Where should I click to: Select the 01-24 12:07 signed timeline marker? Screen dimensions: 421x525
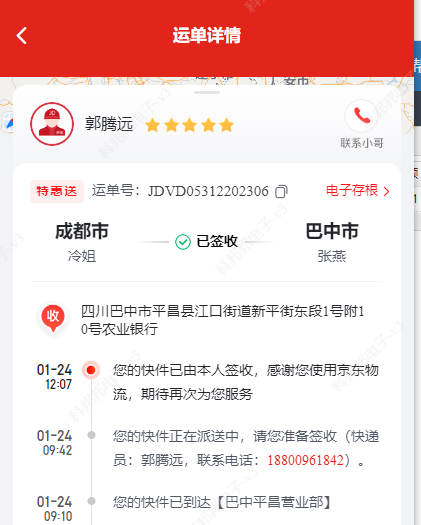point(91,370)
